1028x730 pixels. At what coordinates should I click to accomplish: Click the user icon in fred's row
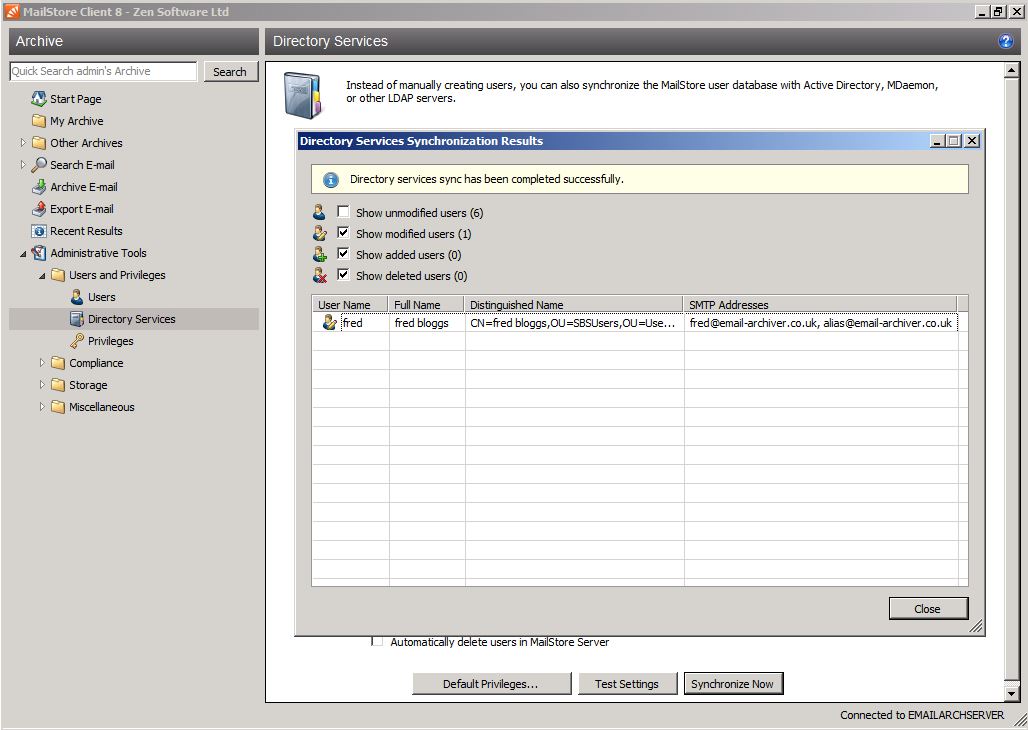(x=329, y=323)
